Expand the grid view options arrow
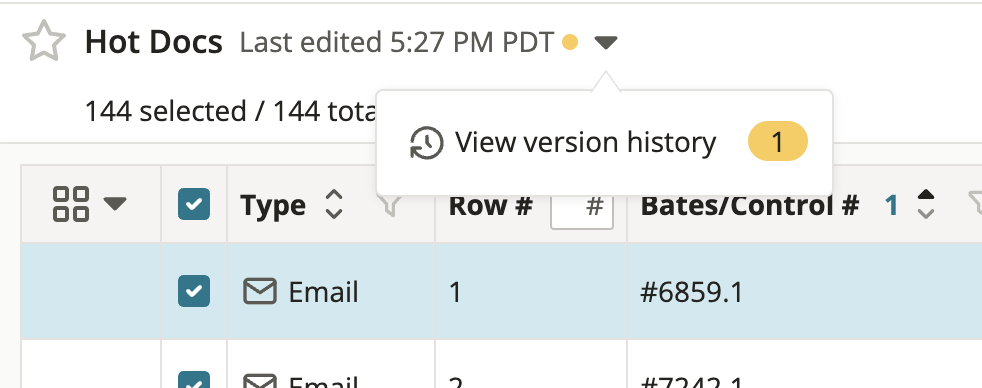The width and height of the screenshot is (982, 388). coord(115,204)
